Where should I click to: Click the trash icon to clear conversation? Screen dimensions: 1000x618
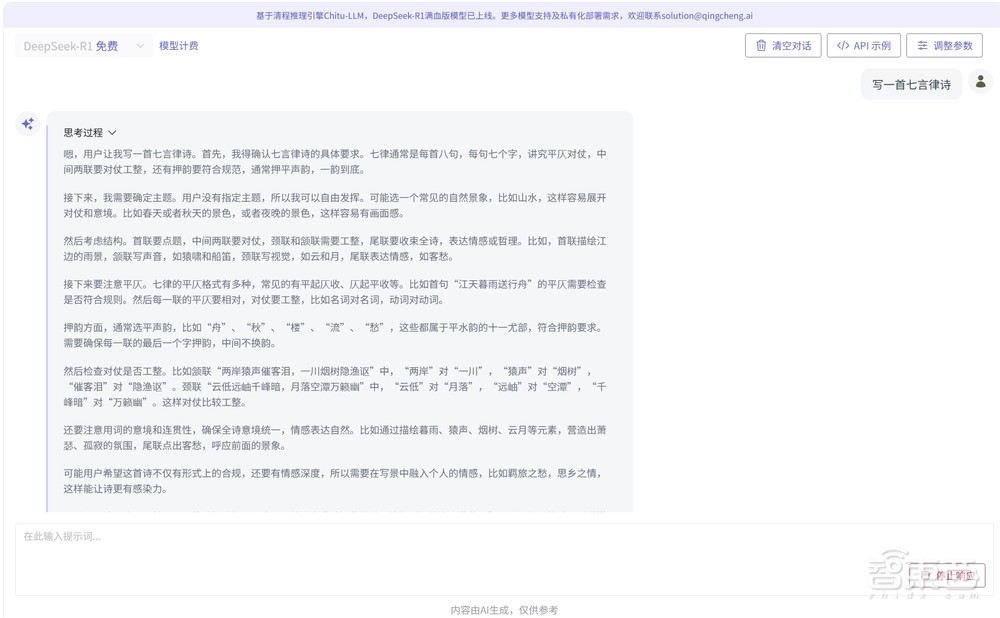click(x=761, y=45)
